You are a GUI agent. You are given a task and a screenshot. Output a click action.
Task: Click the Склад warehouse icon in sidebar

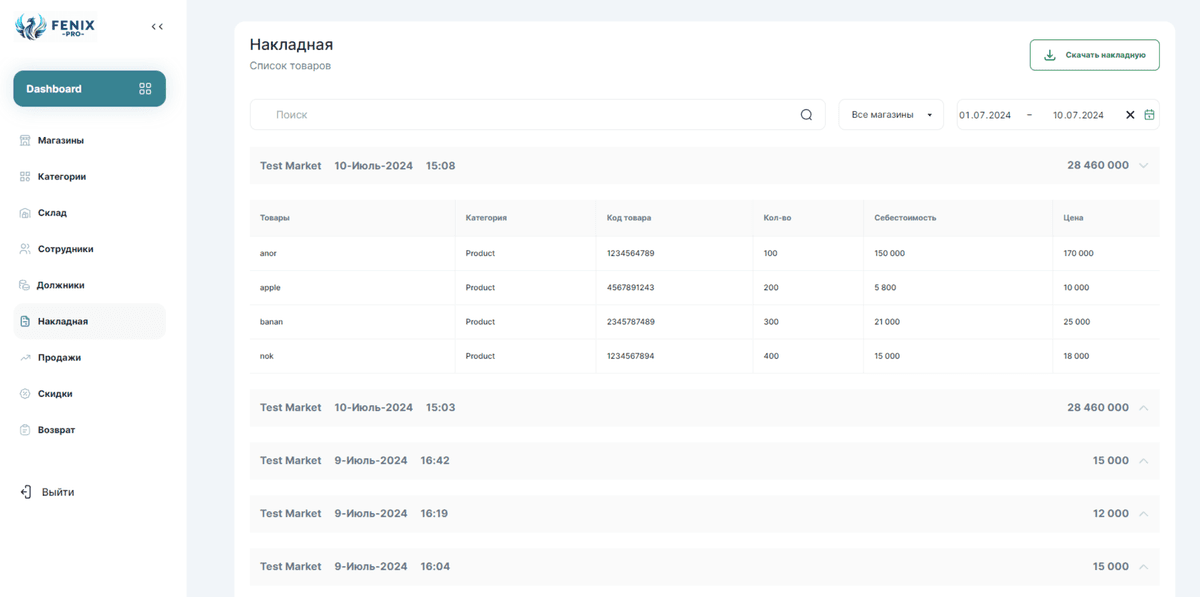25,213
